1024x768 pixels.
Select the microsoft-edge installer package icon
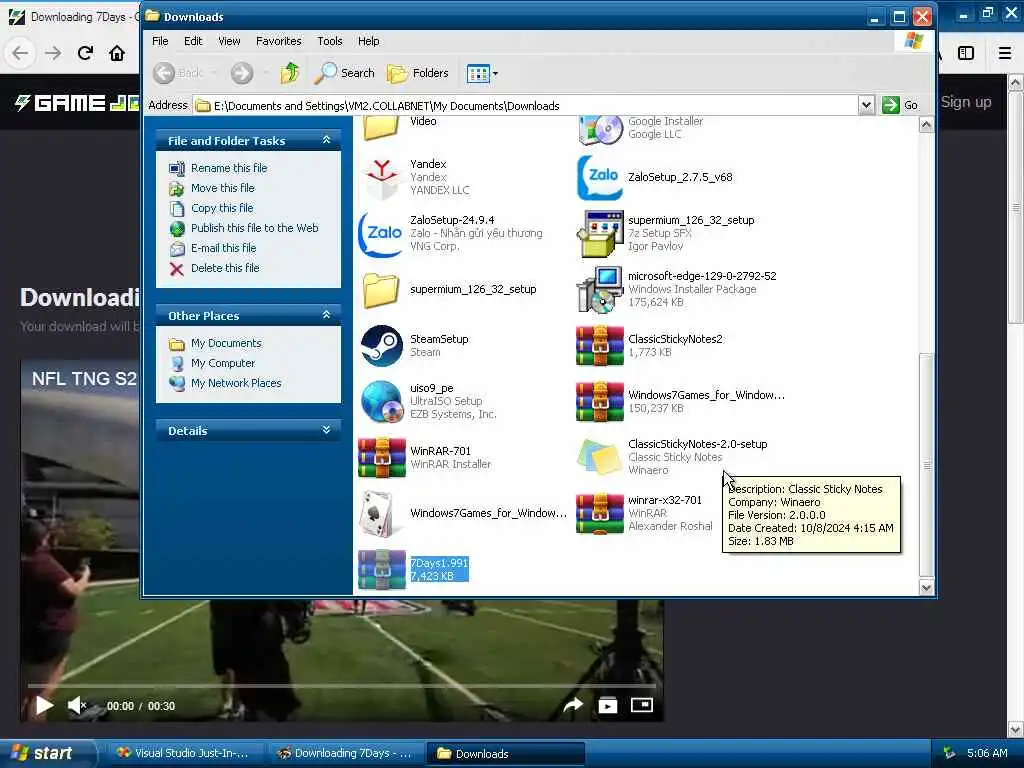(600, 289)
